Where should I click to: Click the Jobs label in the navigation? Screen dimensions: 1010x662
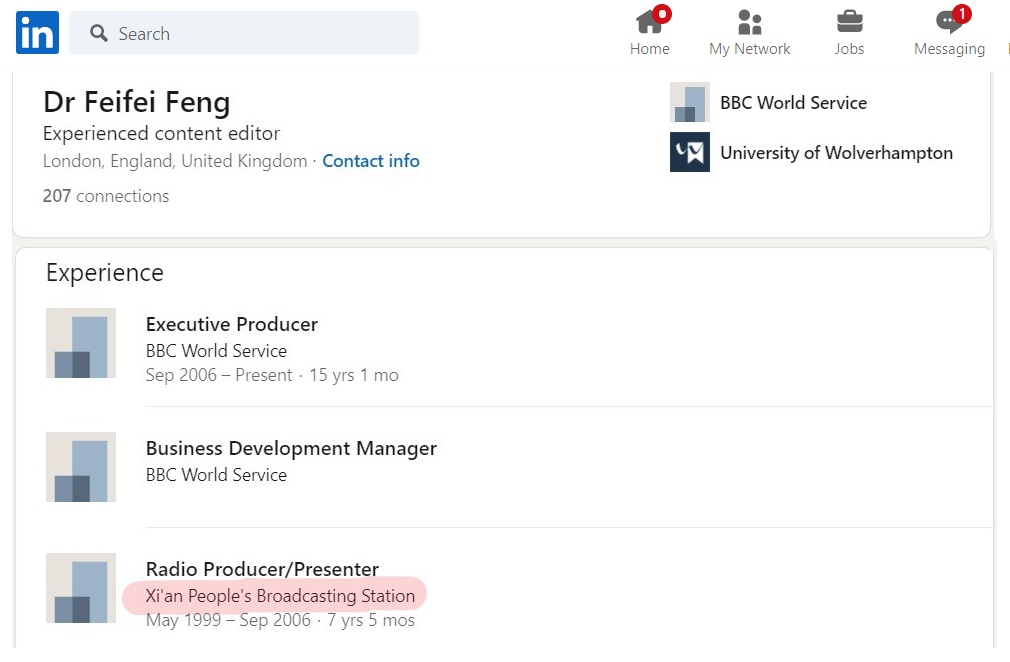coord(850,49)
